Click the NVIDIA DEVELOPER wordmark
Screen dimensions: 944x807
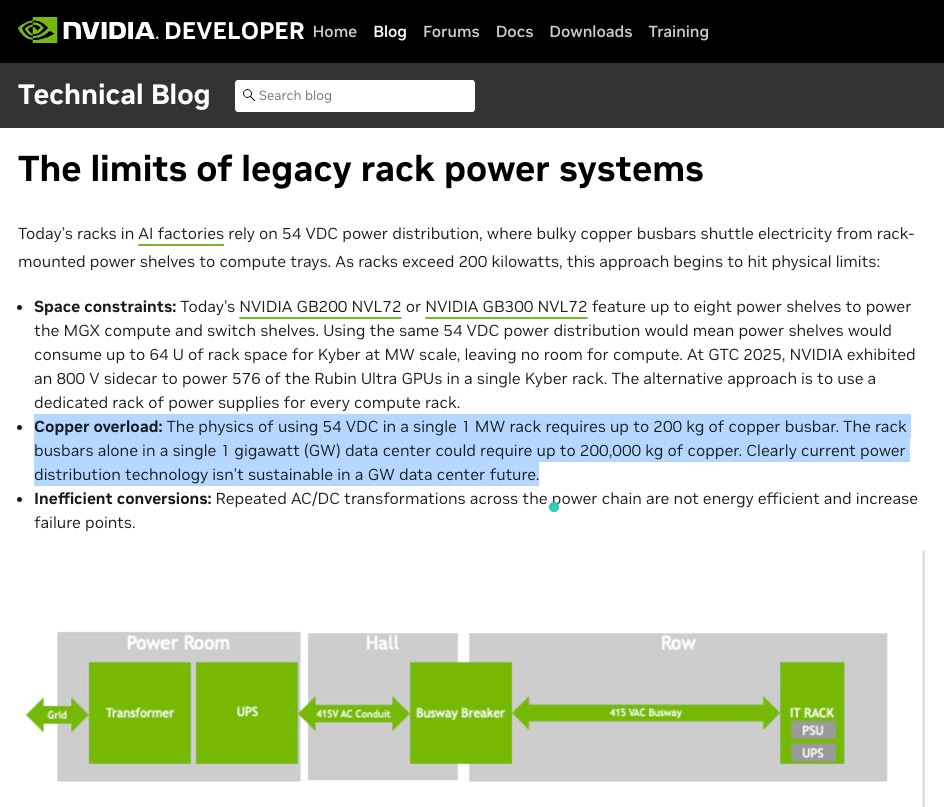pos(184,31)
